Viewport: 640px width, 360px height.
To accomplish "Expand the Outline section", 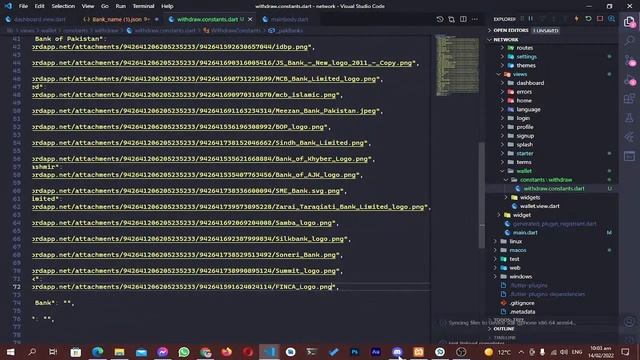I will coord(504,329).
